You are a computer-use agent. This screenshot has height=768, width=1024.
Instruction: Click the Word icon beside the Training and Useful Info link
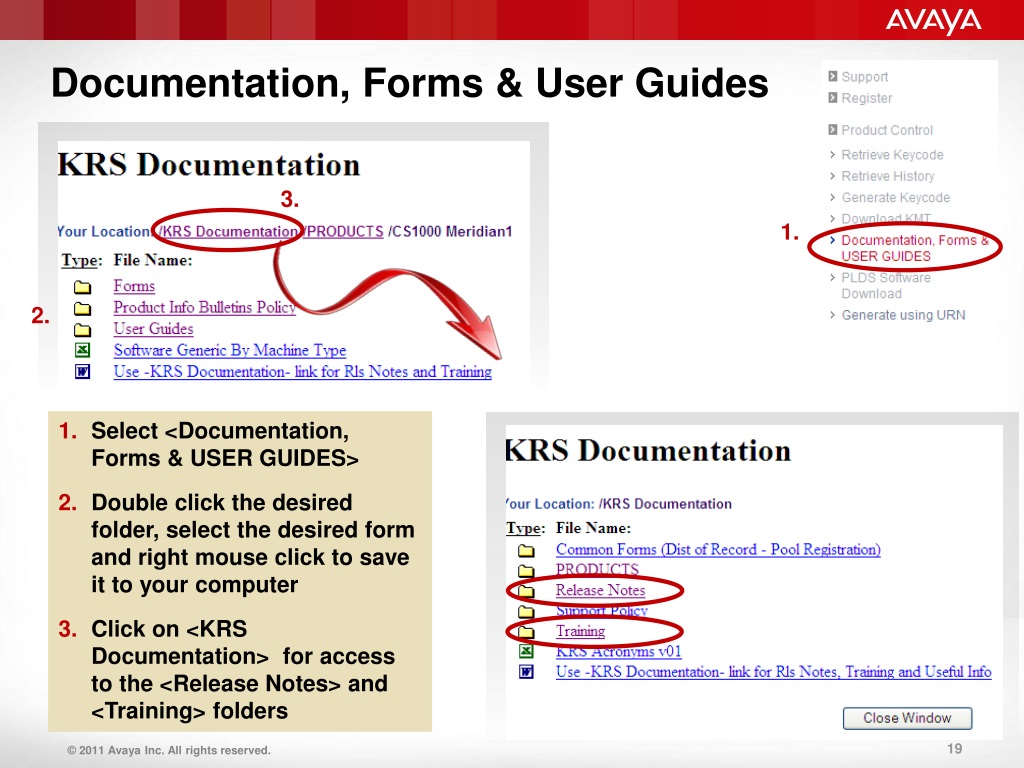click(x=526, y=671)
